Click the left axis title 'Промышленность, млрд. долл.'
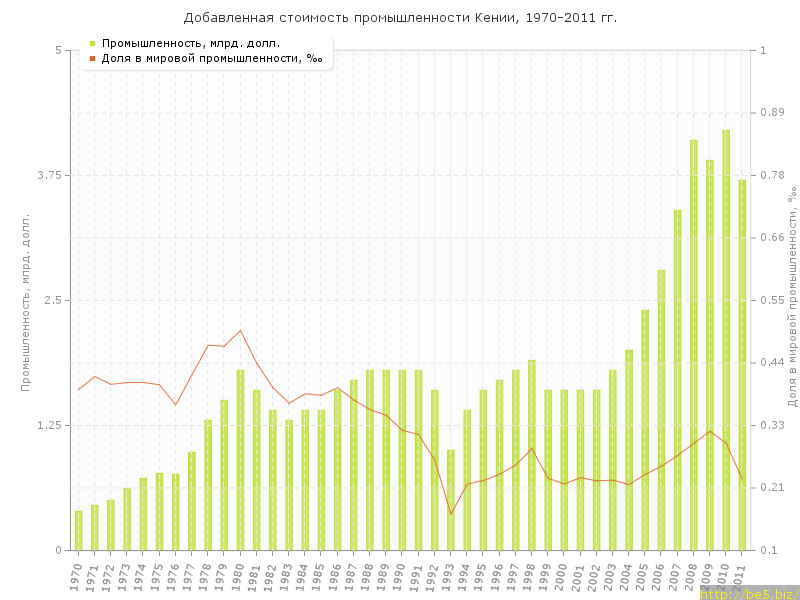 click(x=26, y=300)
